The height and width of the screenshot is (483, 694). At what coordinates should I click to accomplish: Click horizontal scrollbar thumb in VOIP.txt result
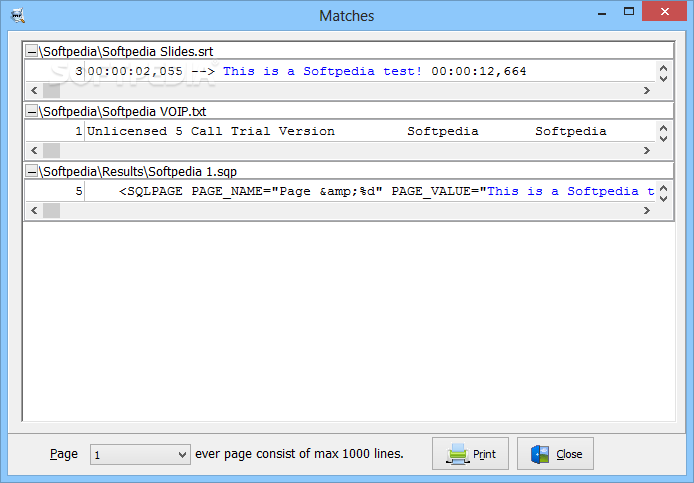pyautogui.click(x=51, y=151)
